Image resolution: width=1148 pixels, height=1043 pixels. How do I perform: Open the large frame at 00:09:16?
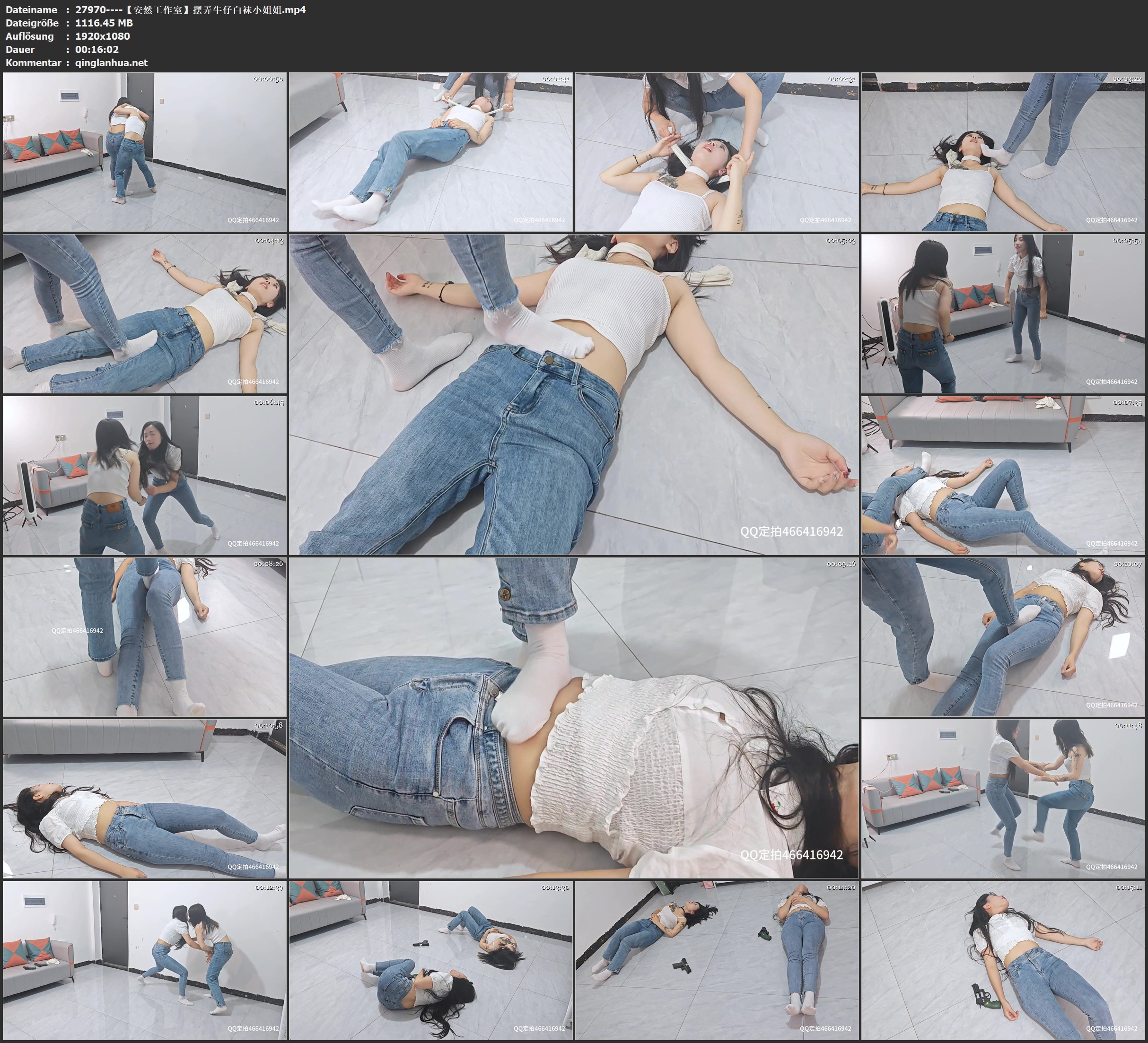573,718
